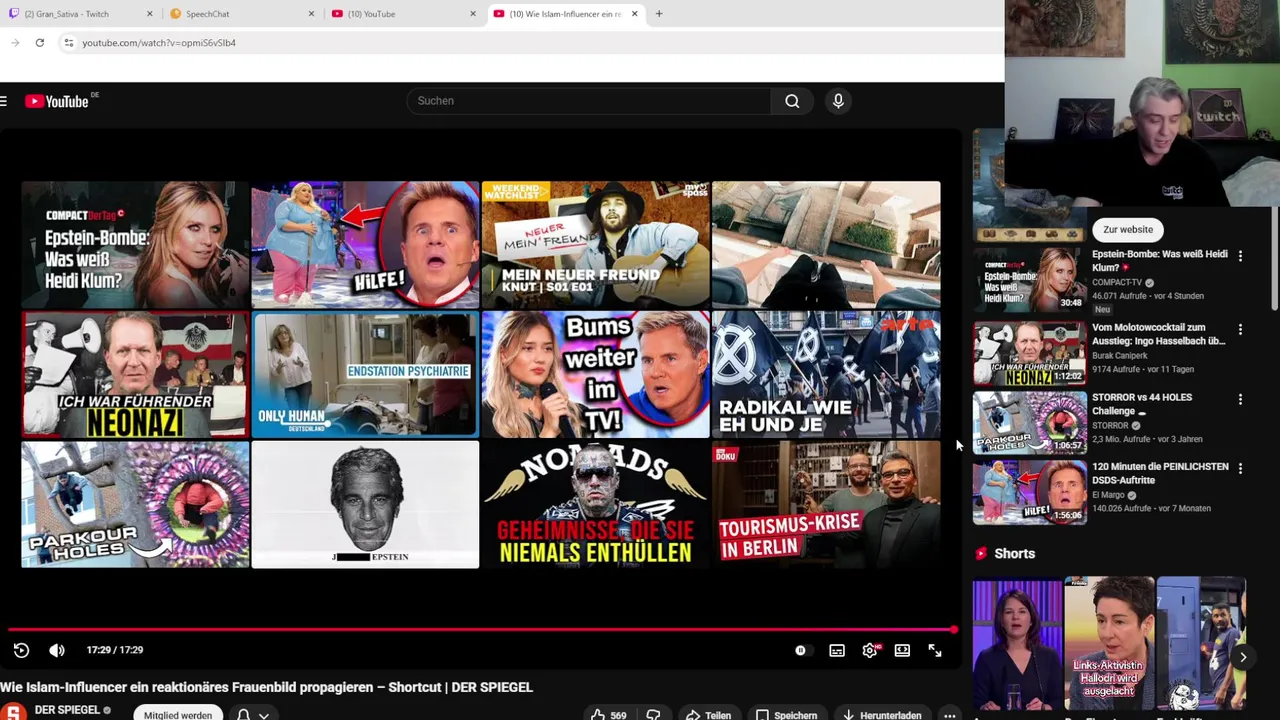Open DER SPIEGEL channel name link
The height and width of the screenshot is (720, 1280).
[67, 710]
